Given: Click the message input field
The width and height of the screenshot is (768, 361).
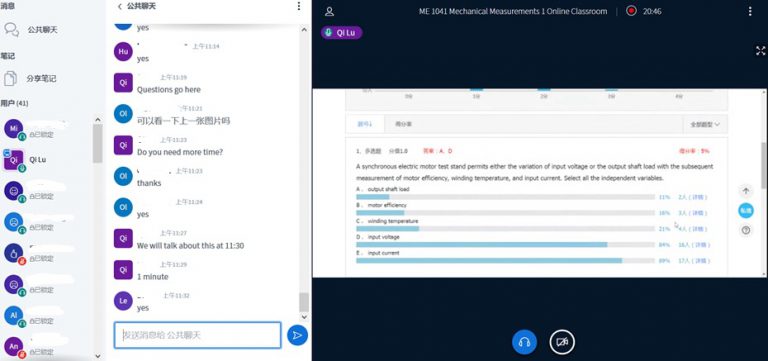Looking at the screenshot, I should 197,335.
